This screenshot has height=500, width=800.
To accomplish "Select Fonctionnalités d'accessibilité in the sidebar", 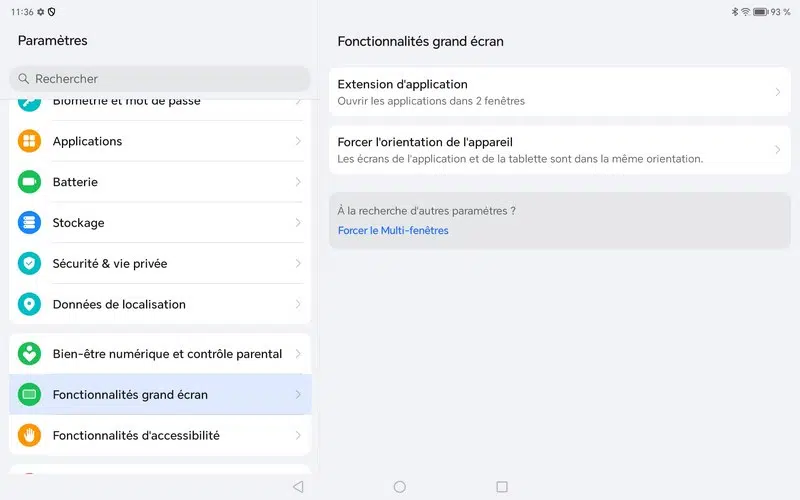I will [137, 435].
